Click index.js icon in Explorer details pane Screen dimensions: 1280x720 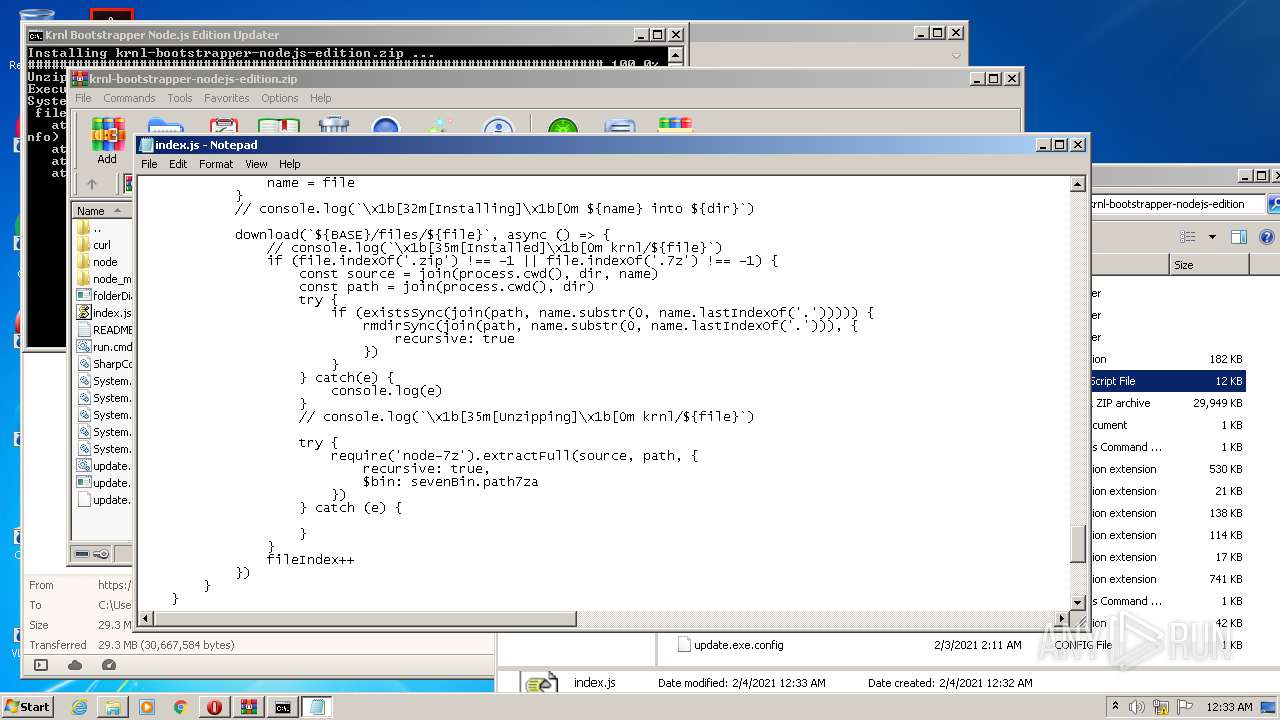tap(542, 684)
